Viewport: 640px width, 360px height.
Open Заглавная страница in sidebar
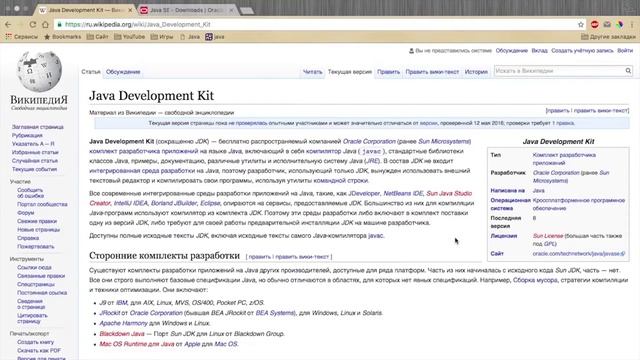[x=38, y=127]
